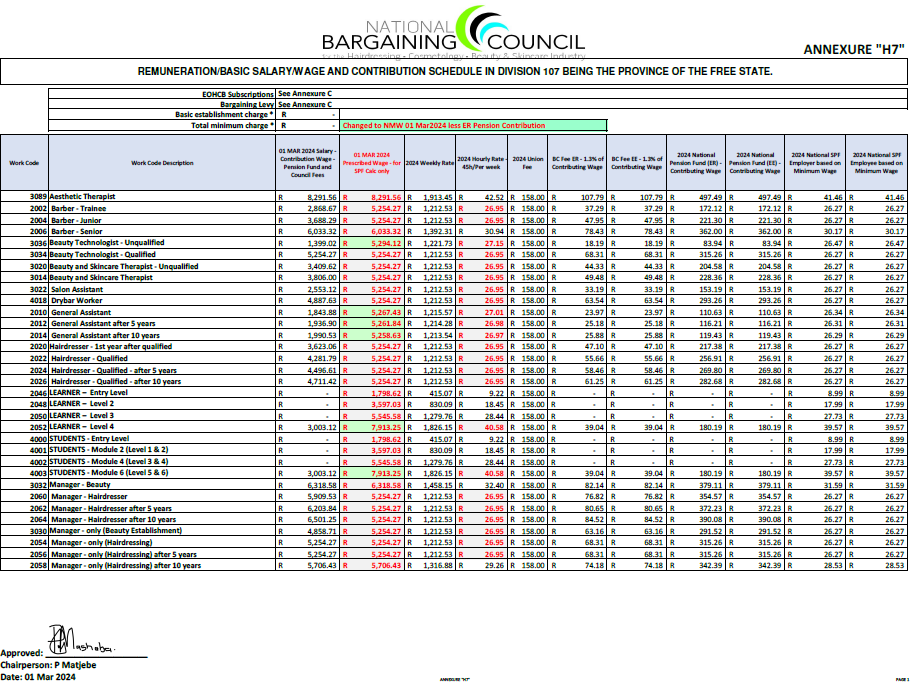The width and height of the screenshot is (911, 685).
Task: Click Manager - Hairdresser after 5 years
Action: (x=112, y=508)
